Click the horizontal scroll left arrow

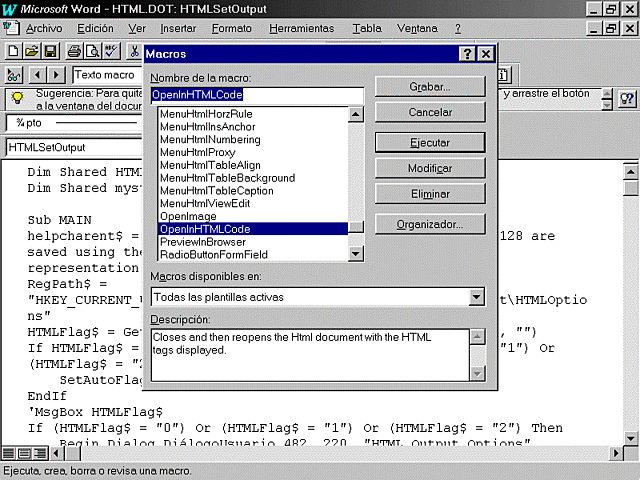[56, 453]
